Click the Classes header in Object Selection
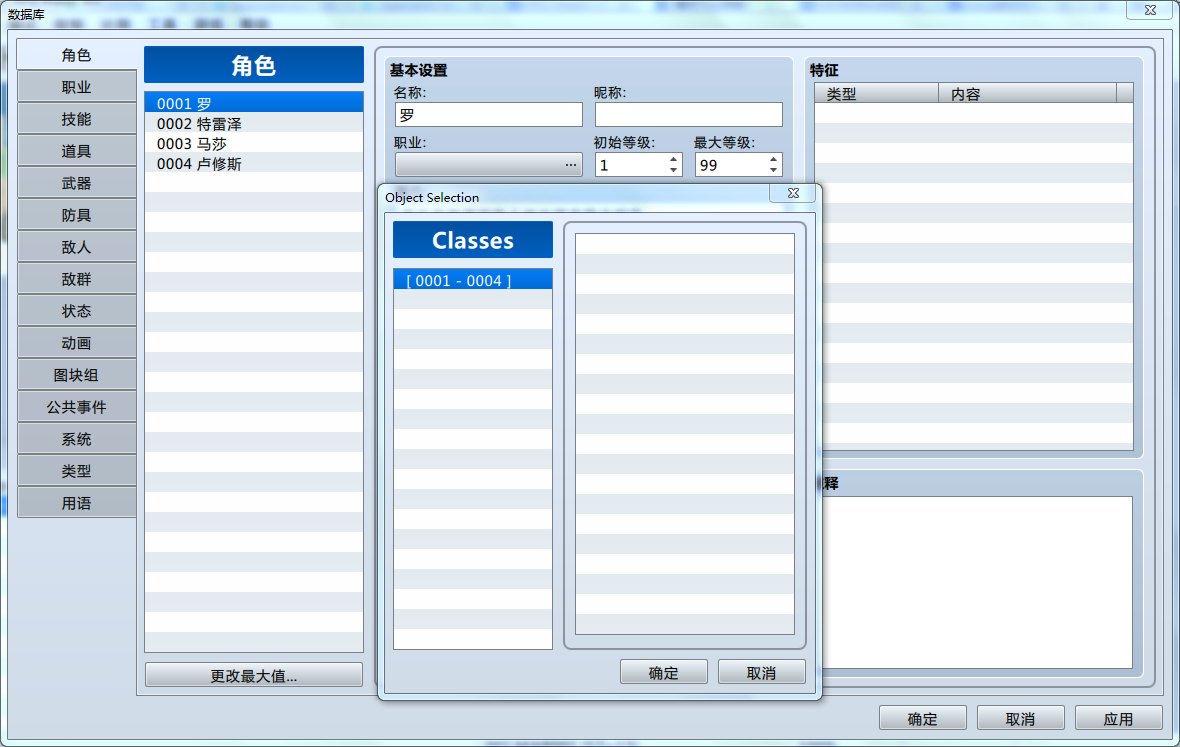Viewport: 1180px width, 747px height. (x=473, y=240)
